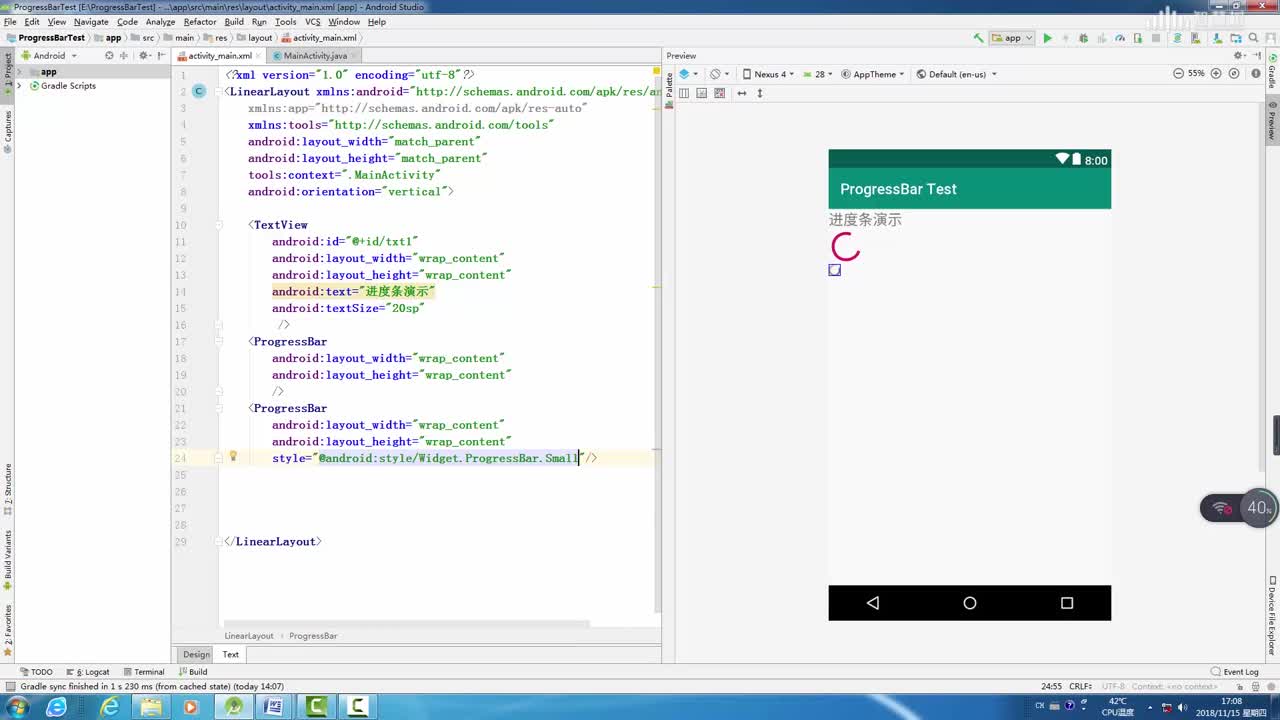Open the orientation dropdown in preview
The height and width of the screenshot is (720, 1280).
click(720, 74)
